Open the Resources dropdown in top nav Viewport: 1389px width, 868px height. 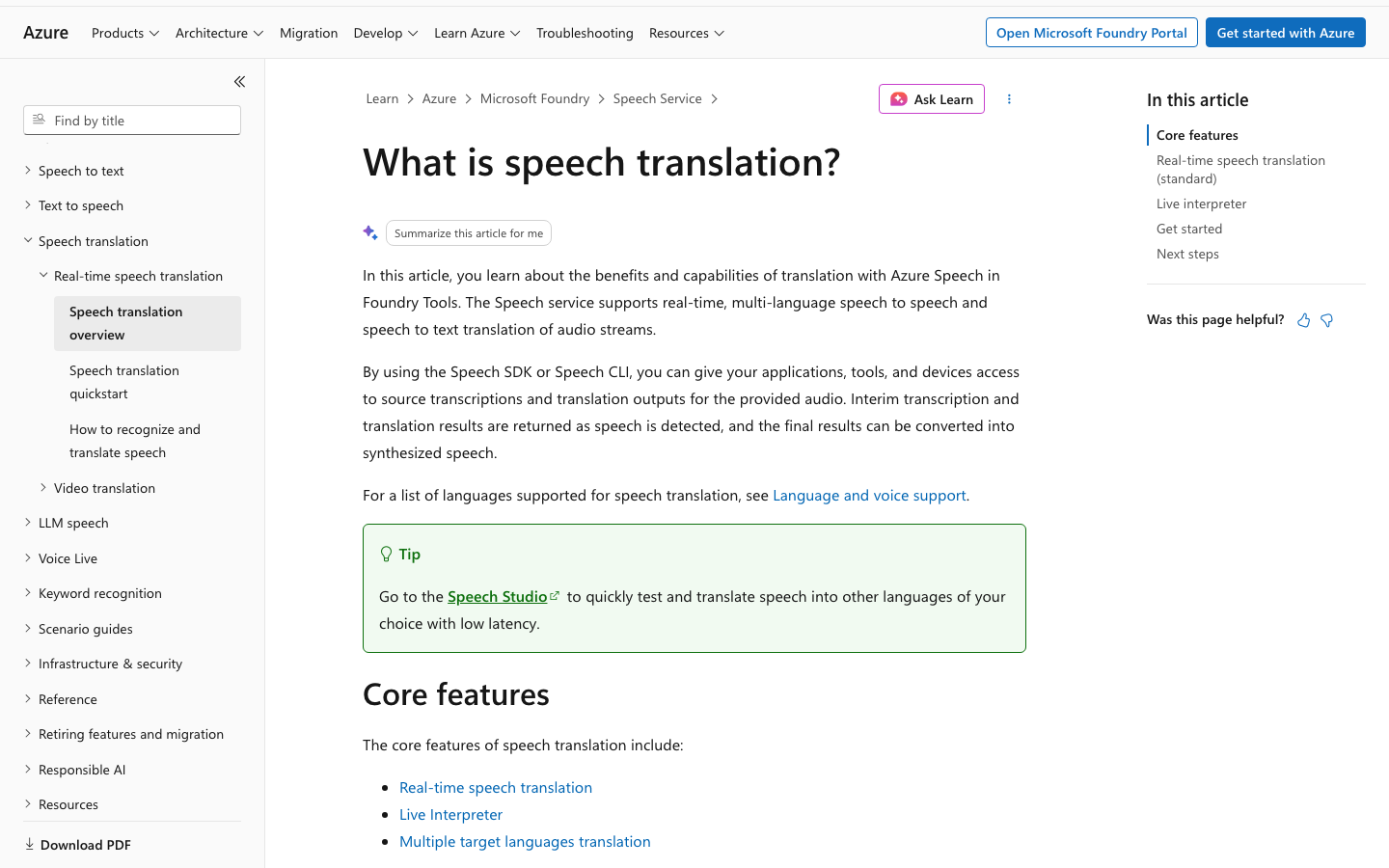tap(687, 33)
